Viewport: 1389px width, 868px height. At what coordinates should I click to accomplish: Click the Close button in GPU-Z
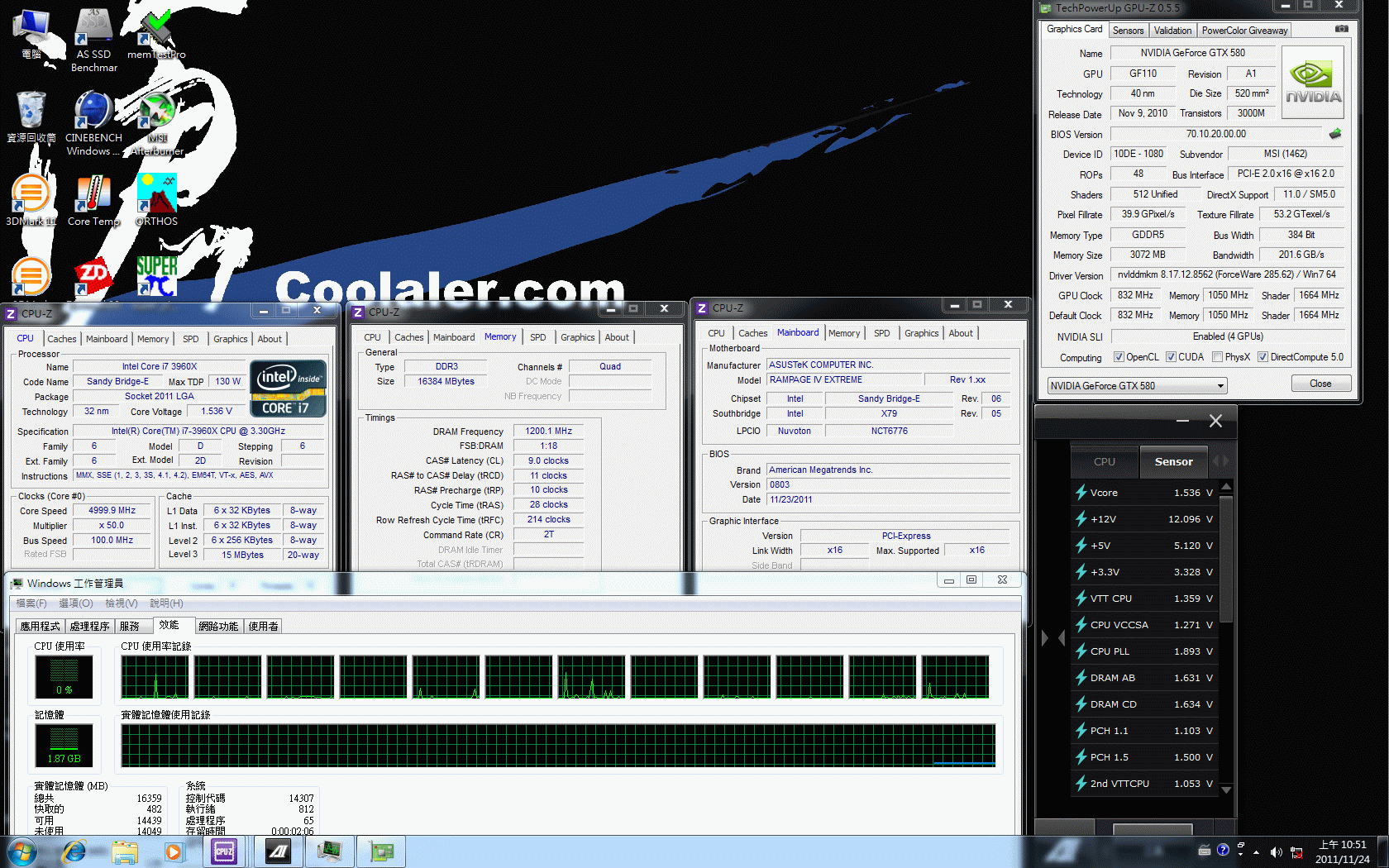click(x=1321, y=384)
